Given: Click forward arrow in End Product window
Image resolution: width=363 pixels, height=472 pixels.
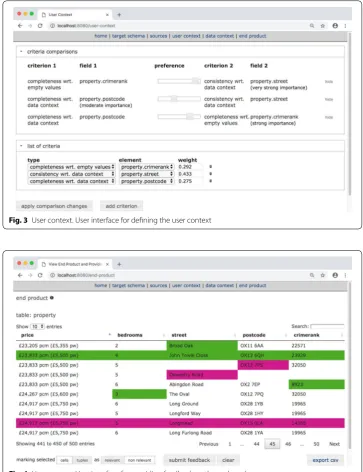Looking at the screenshot, I should [30, 275].
